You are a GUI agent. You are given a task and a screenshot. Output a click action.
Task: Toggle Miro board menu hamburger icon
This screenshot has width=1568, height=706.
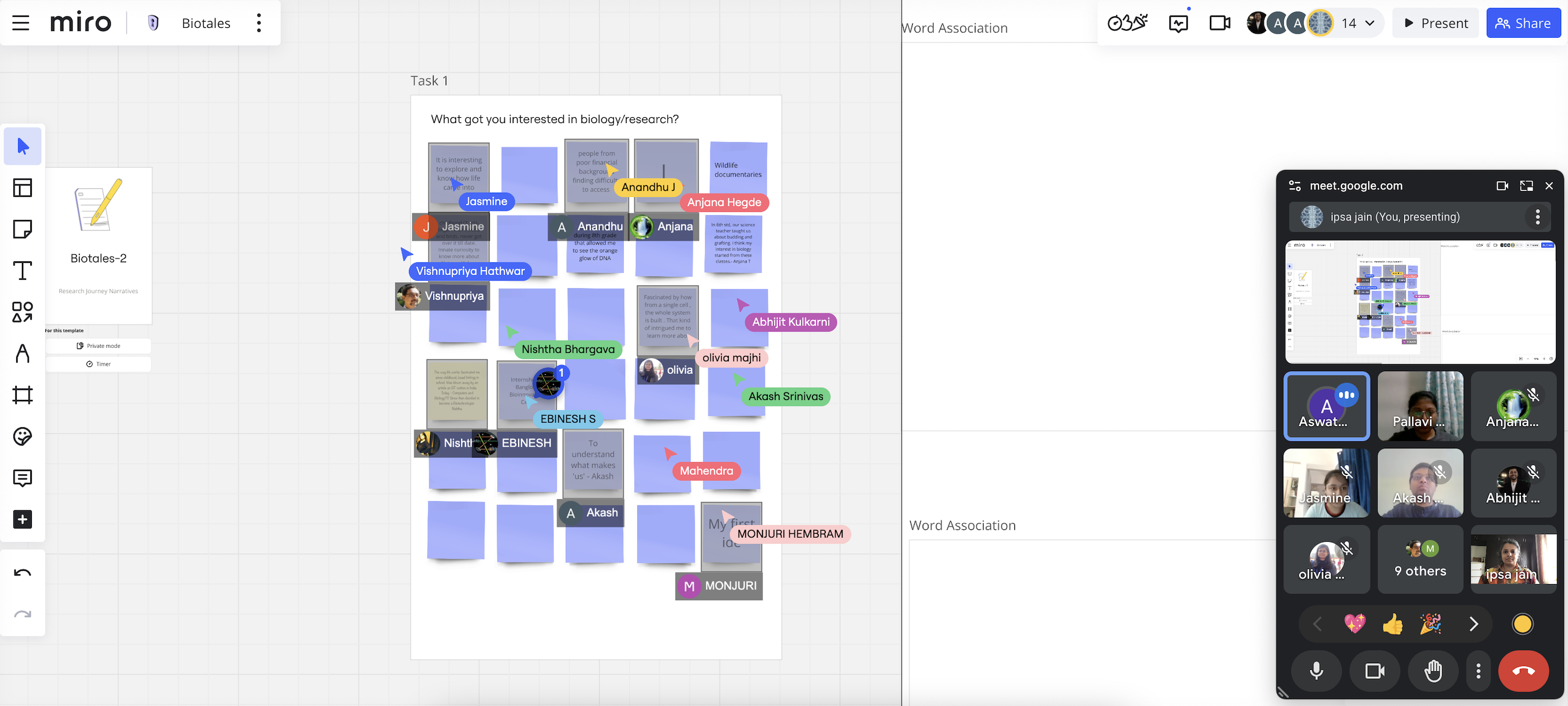coord(21,22)
